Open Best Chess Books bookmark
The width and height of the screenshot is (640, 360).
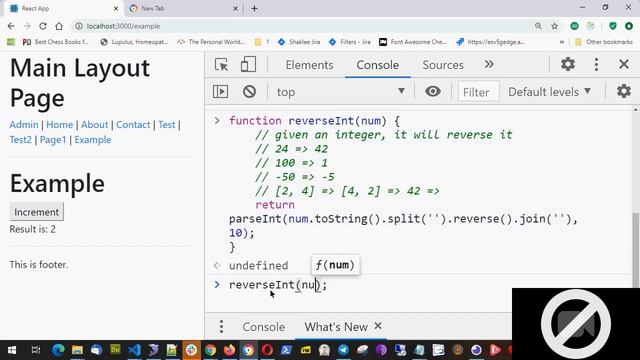(x=56, y=42)
